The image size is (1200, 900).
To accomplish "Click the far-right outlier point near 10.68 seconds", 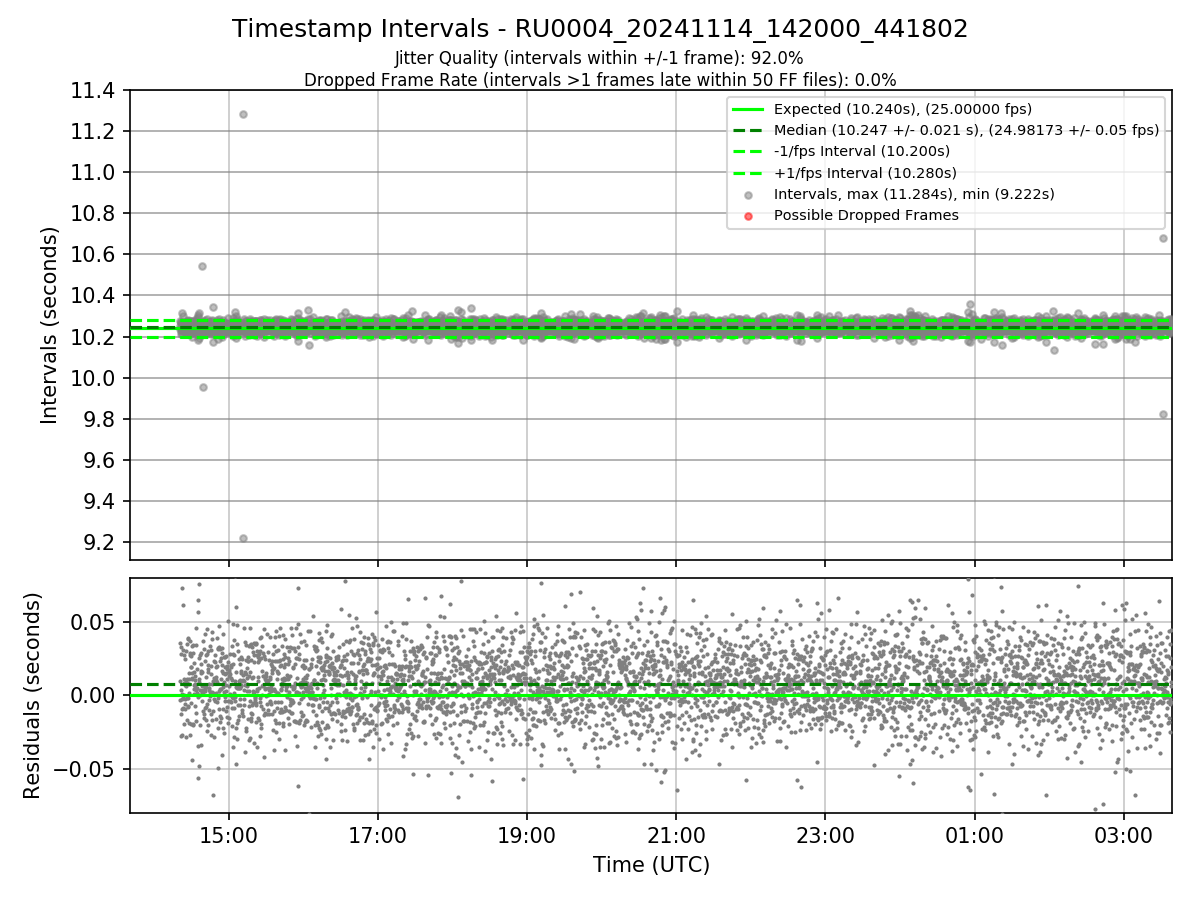I will click(x=1163, y=238).
